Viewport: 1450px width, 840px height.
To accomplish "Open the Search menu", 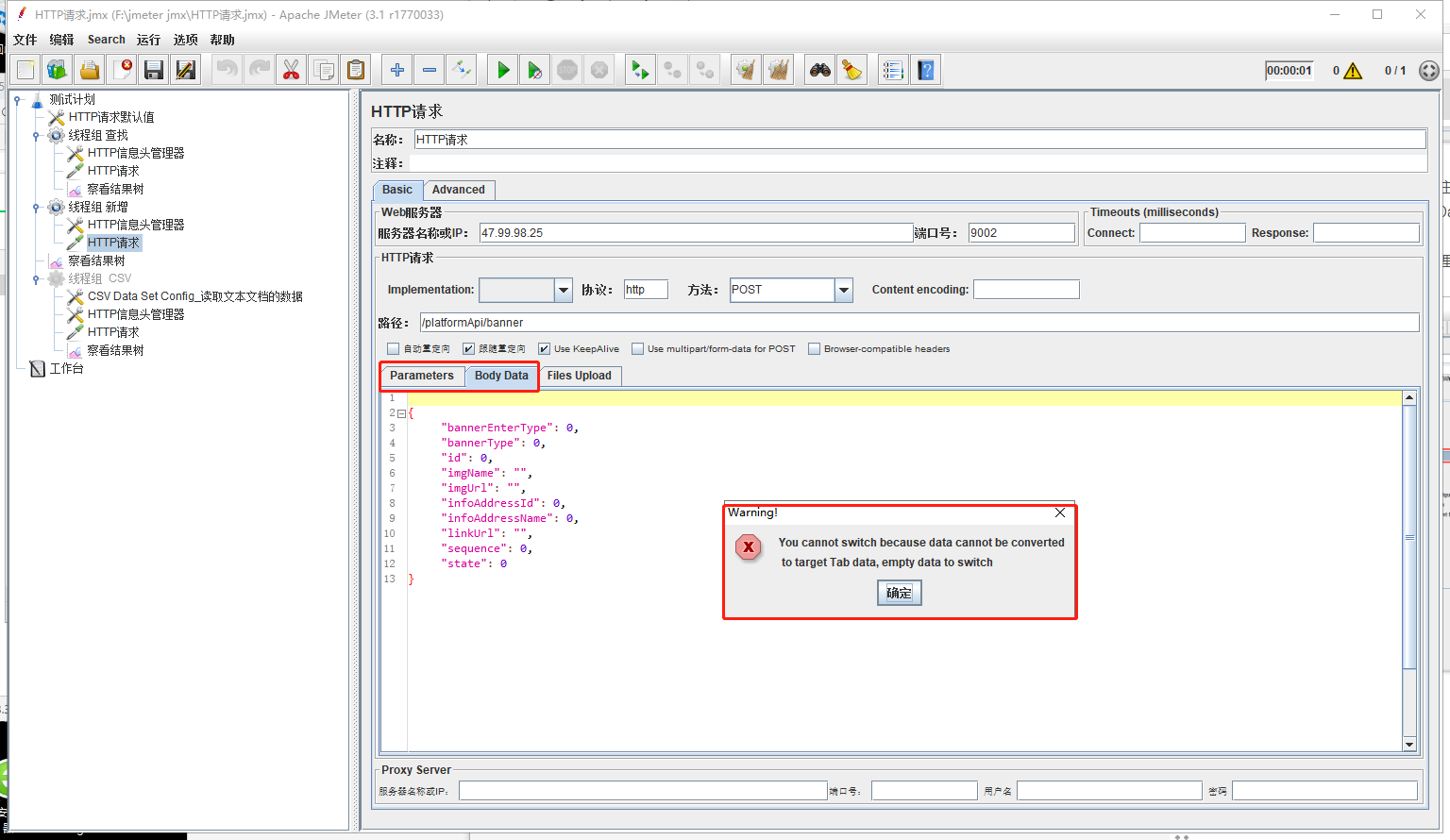I will 106,40.
